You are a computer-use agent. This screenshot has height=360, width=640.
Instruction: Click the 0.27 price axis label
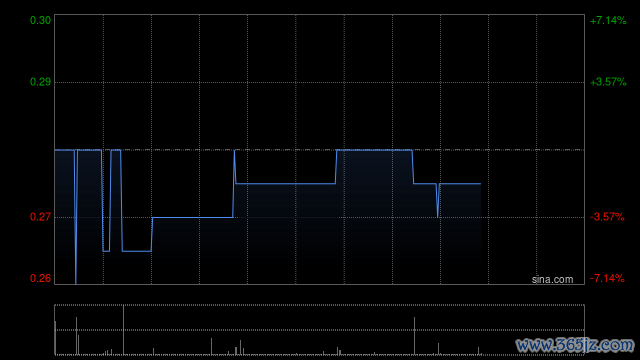point(40,217)
